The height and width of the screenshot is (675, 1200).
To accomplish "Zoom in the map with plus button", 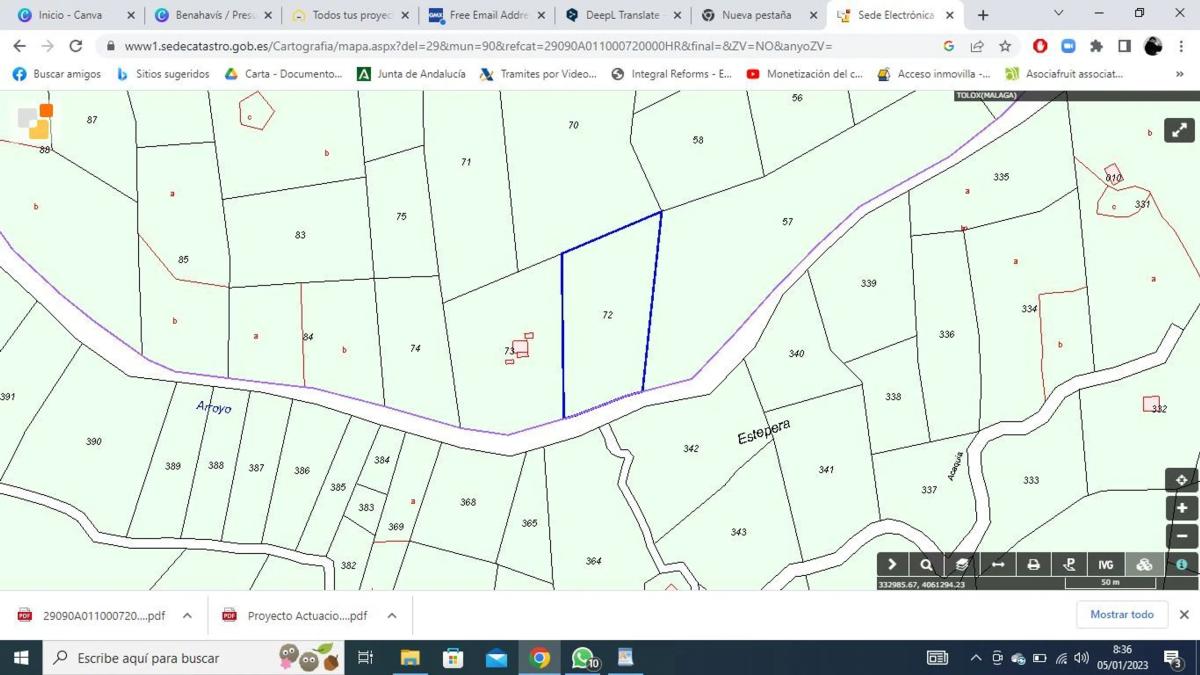I will point(1181,508).
